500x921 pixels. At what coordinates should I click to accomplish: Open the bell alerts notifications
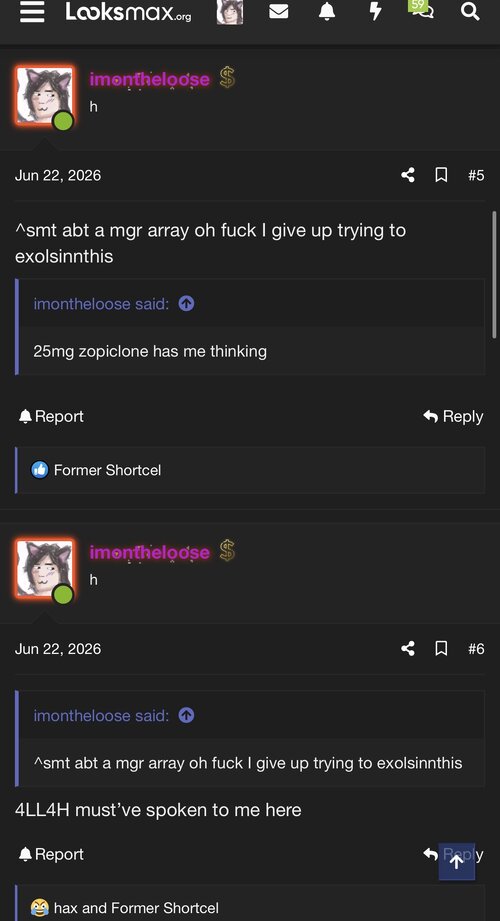pyautogui.click(x=327, y=11)
